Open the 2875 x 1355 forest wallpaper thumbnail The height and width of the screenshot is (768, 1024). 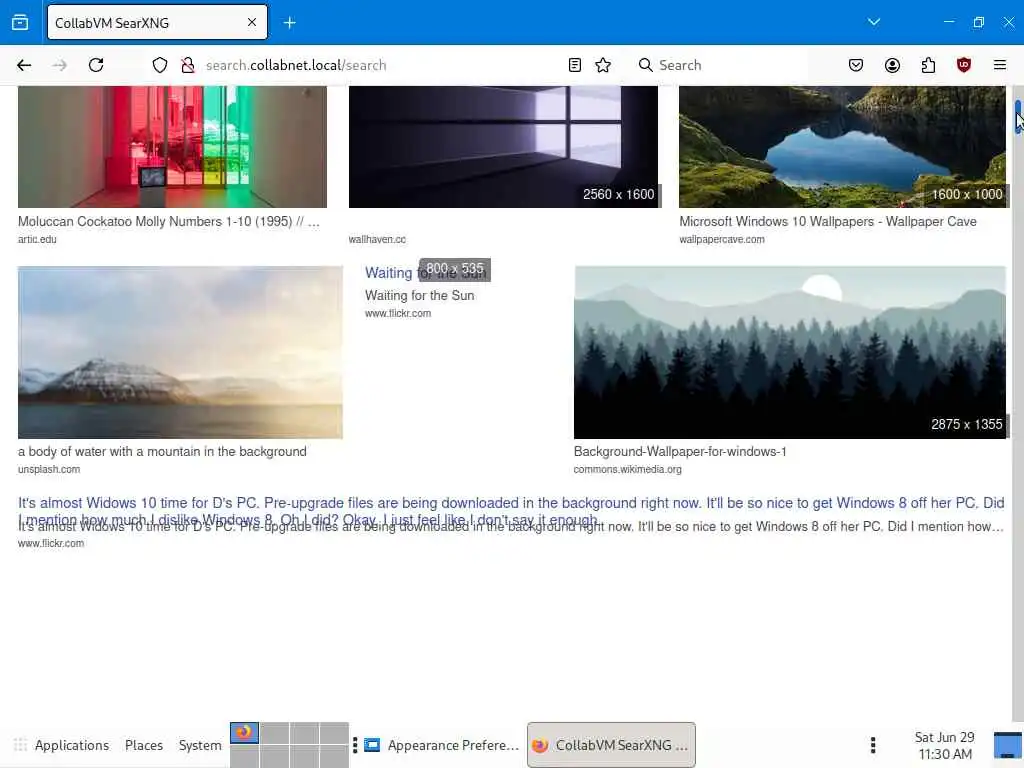(790, 352)
